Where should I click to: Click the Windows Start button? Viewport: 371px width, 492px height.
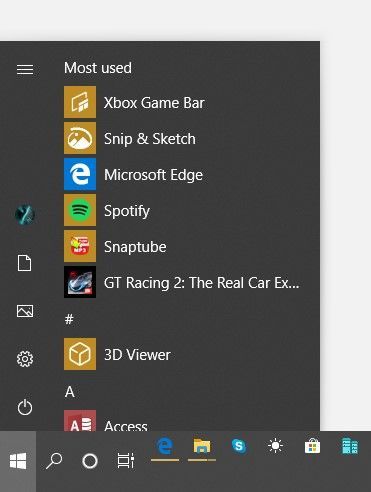pyautogui.click(x=18, y=461)
